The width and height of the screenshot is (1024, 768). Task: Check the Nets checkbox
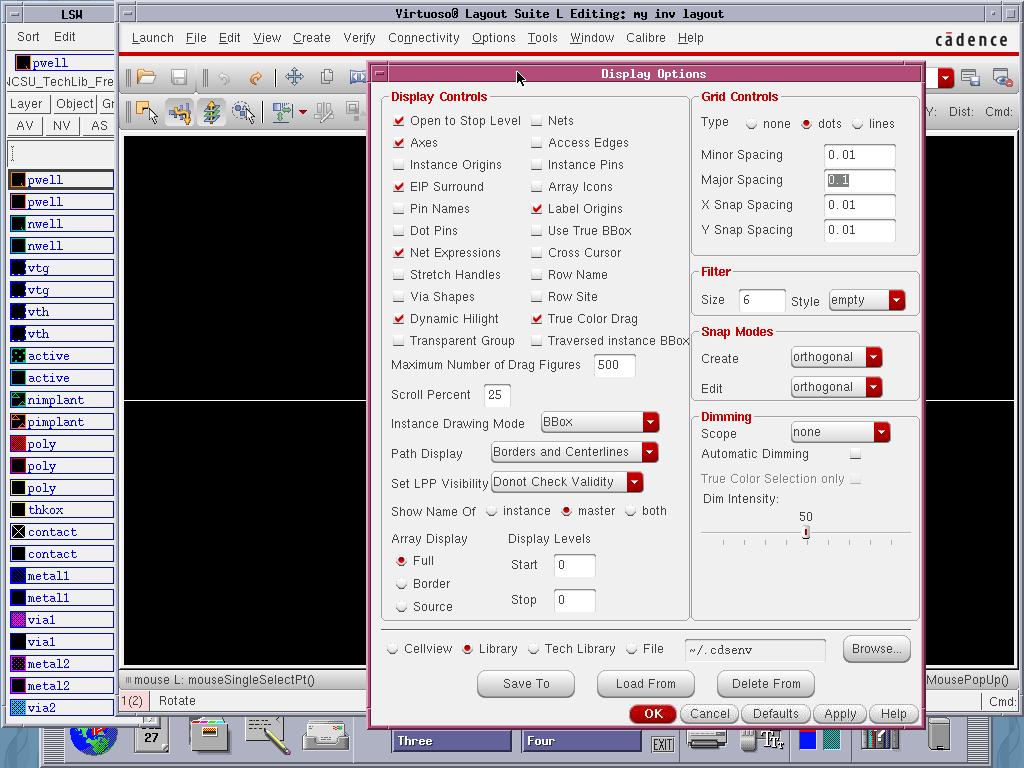(537, 121)
